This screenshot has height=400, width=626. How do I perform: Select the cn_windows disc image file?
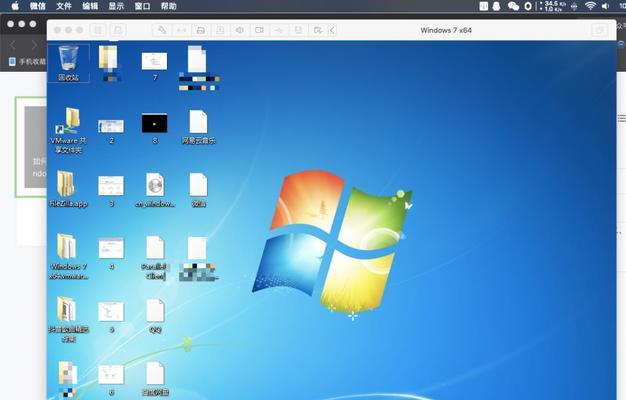(x=155, y=190)
